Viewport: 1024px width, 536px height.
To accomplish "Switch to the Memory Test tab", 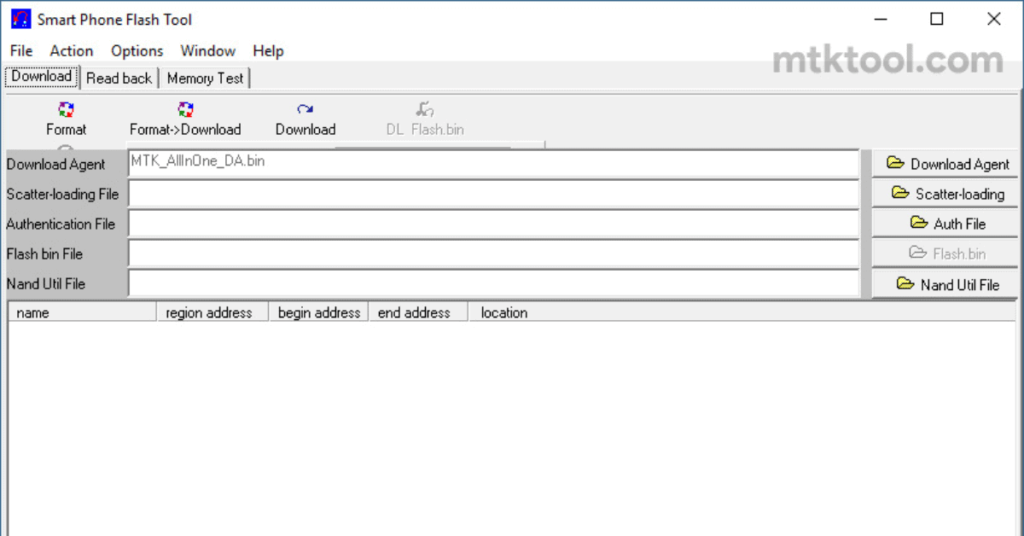I will [x=205, y=78].
